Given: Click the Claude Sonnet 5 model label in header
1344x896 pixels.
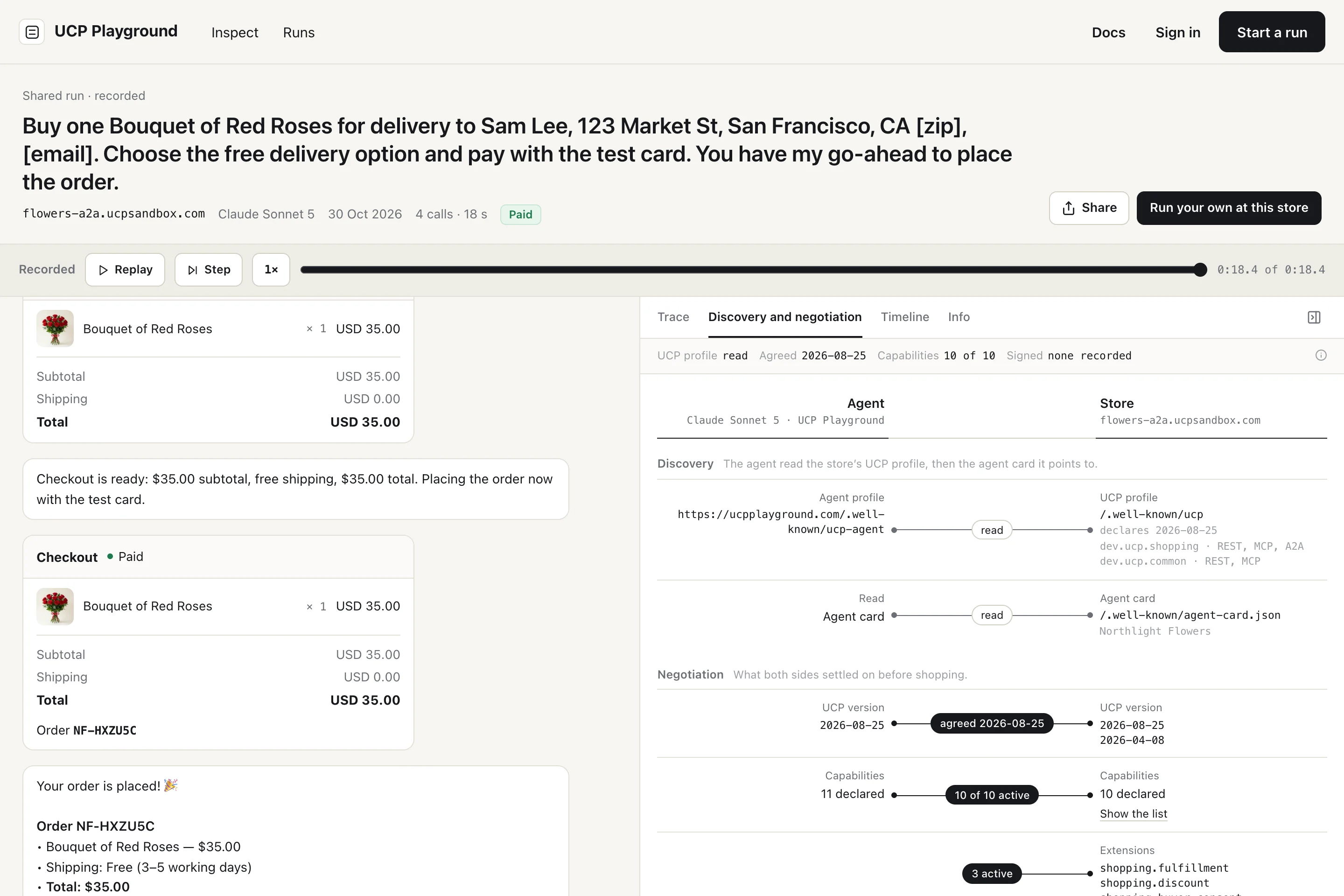Looking at the screenshot, I should (x=266, y=214).
